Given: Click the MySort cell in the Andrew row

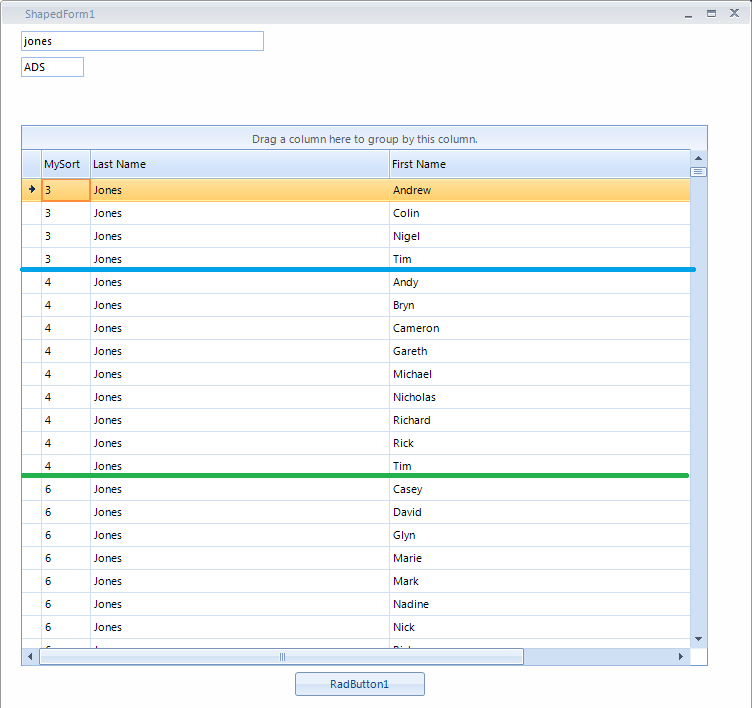Looking at the screenshot, I should (66, 190).
